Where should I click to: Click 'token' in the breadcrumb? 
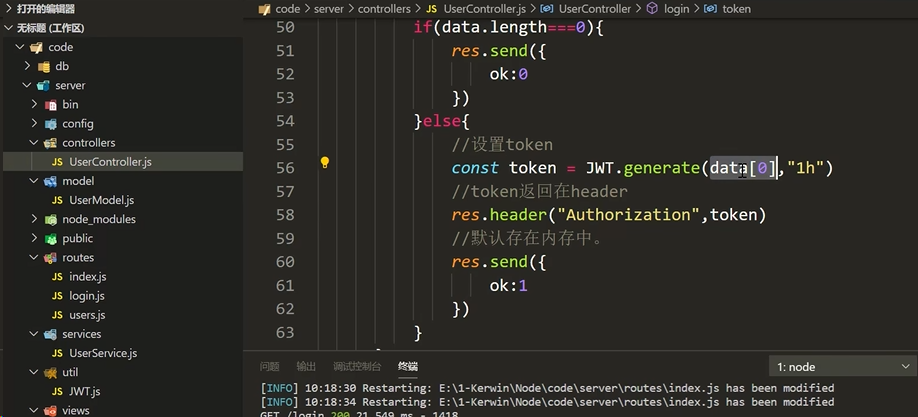click(x=737, y=9)
